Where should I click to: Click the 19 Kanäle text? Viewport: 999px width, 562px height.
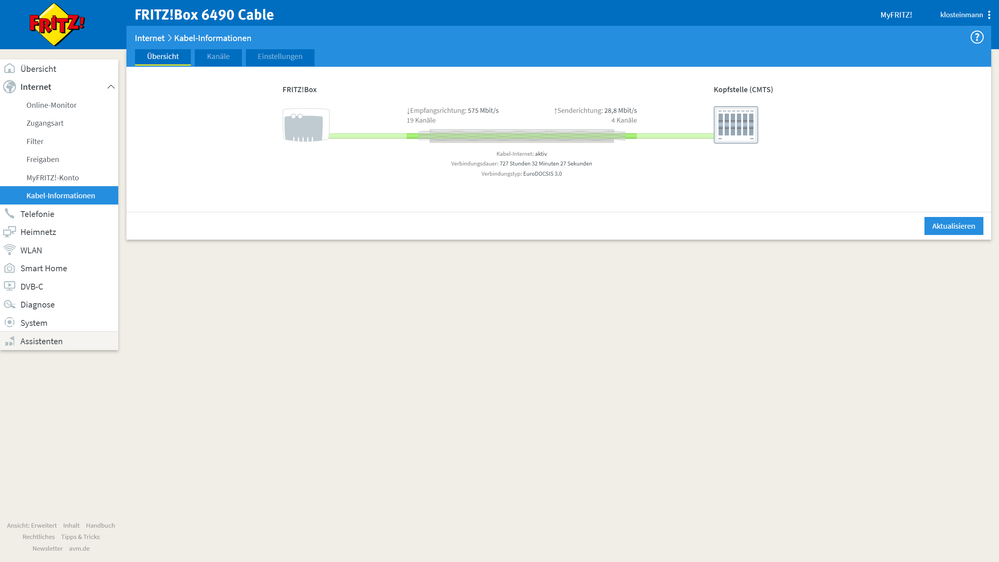421,120
